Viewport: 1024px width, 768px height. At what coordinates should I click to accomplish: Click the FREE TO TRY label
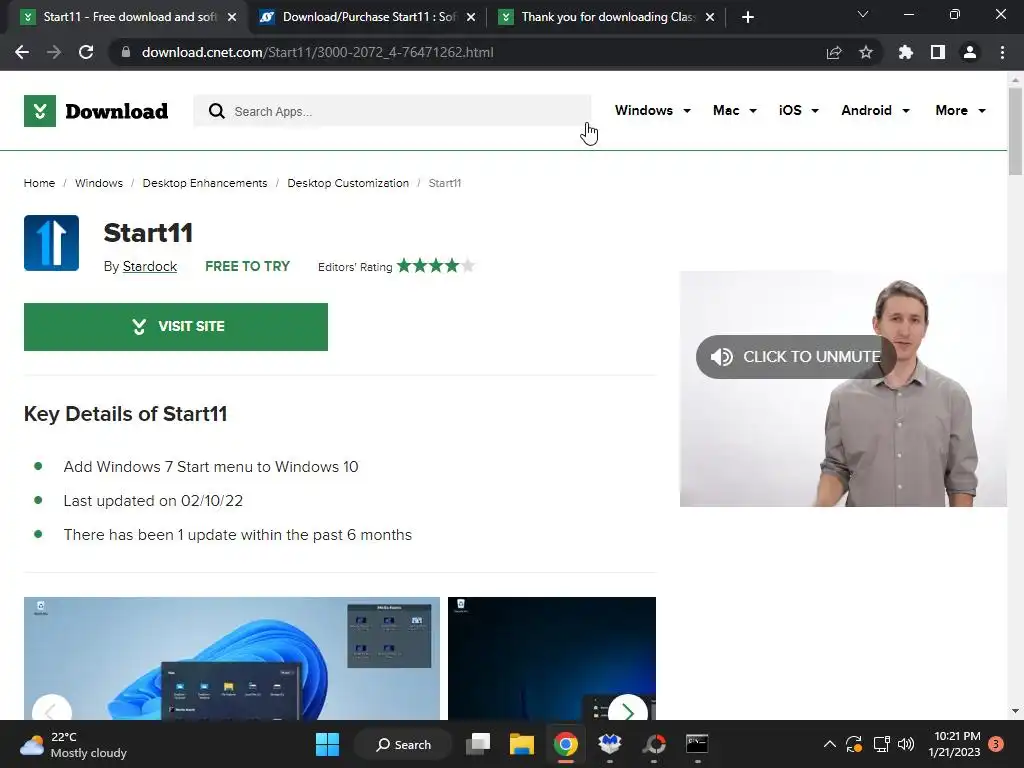click(x=248, y=266)
